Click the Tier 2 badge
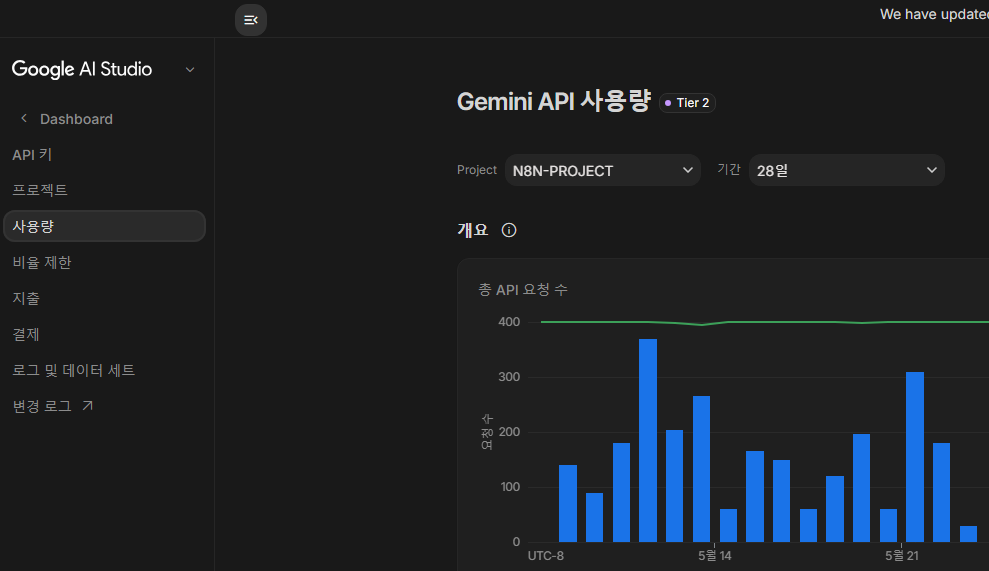 click(687, 103)
